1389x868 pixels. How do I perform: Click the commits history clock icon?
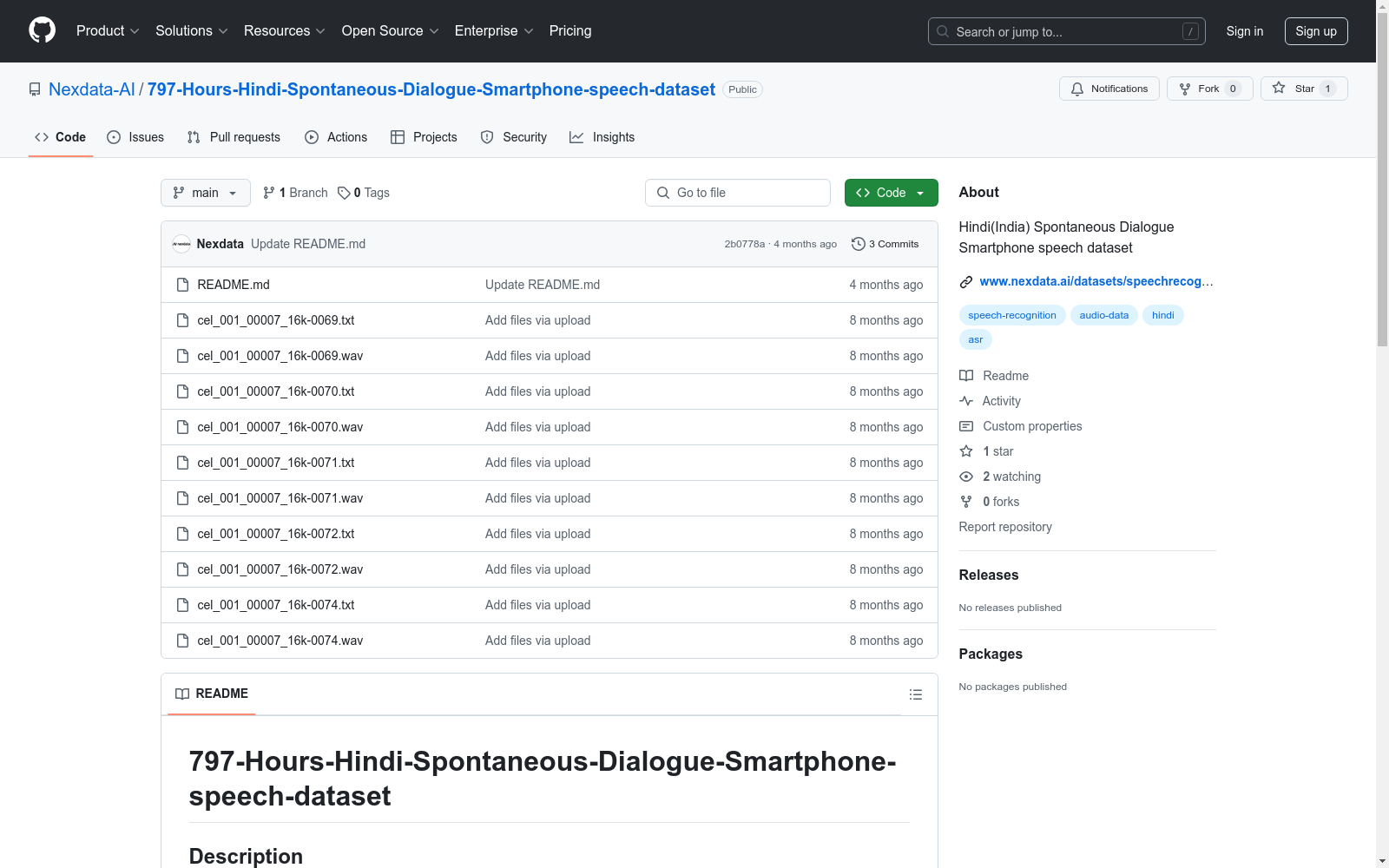click(858, 244)
